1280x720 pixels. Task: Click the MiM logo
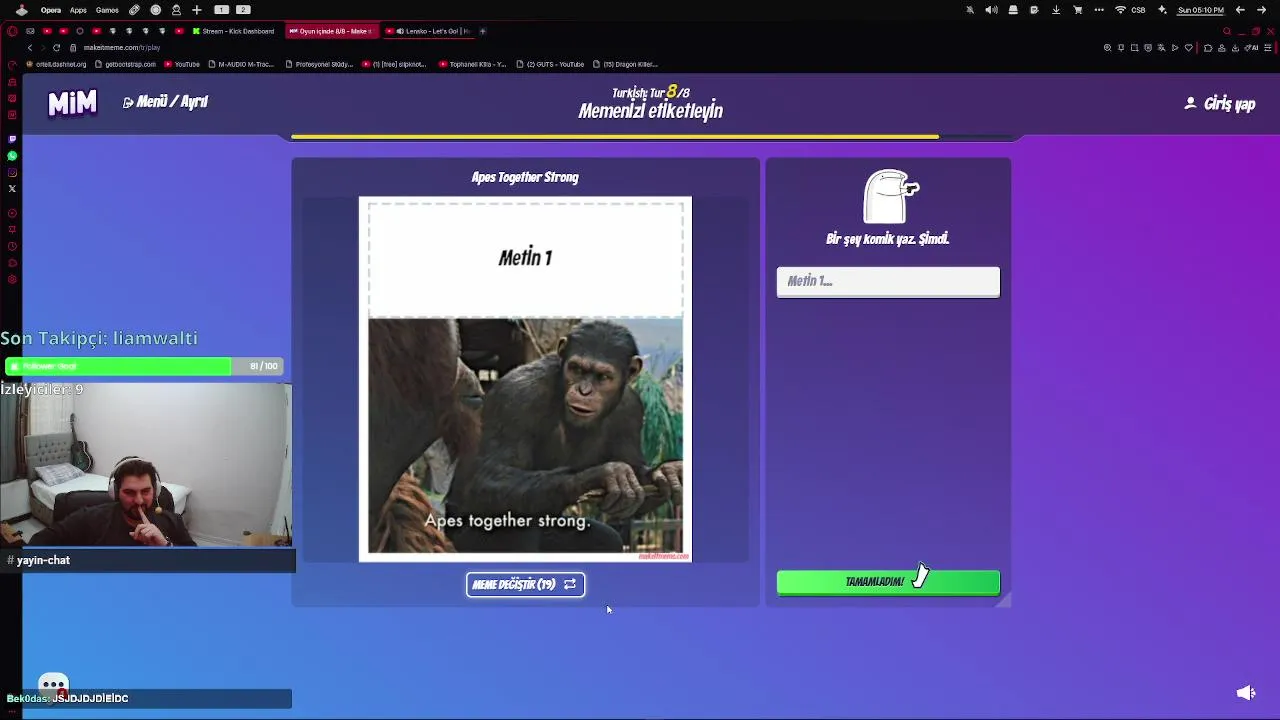pos(73,103)
